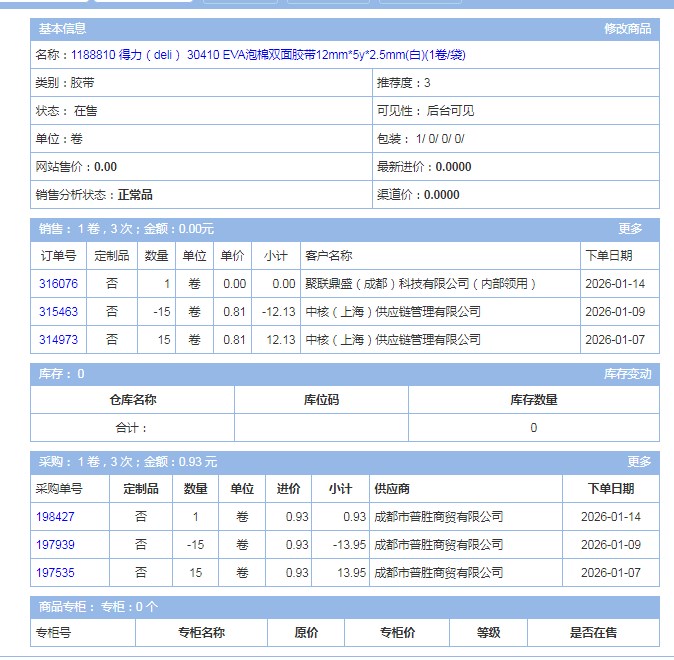
Task: Click the 仓库名称 column header
Action: (132, 400)
